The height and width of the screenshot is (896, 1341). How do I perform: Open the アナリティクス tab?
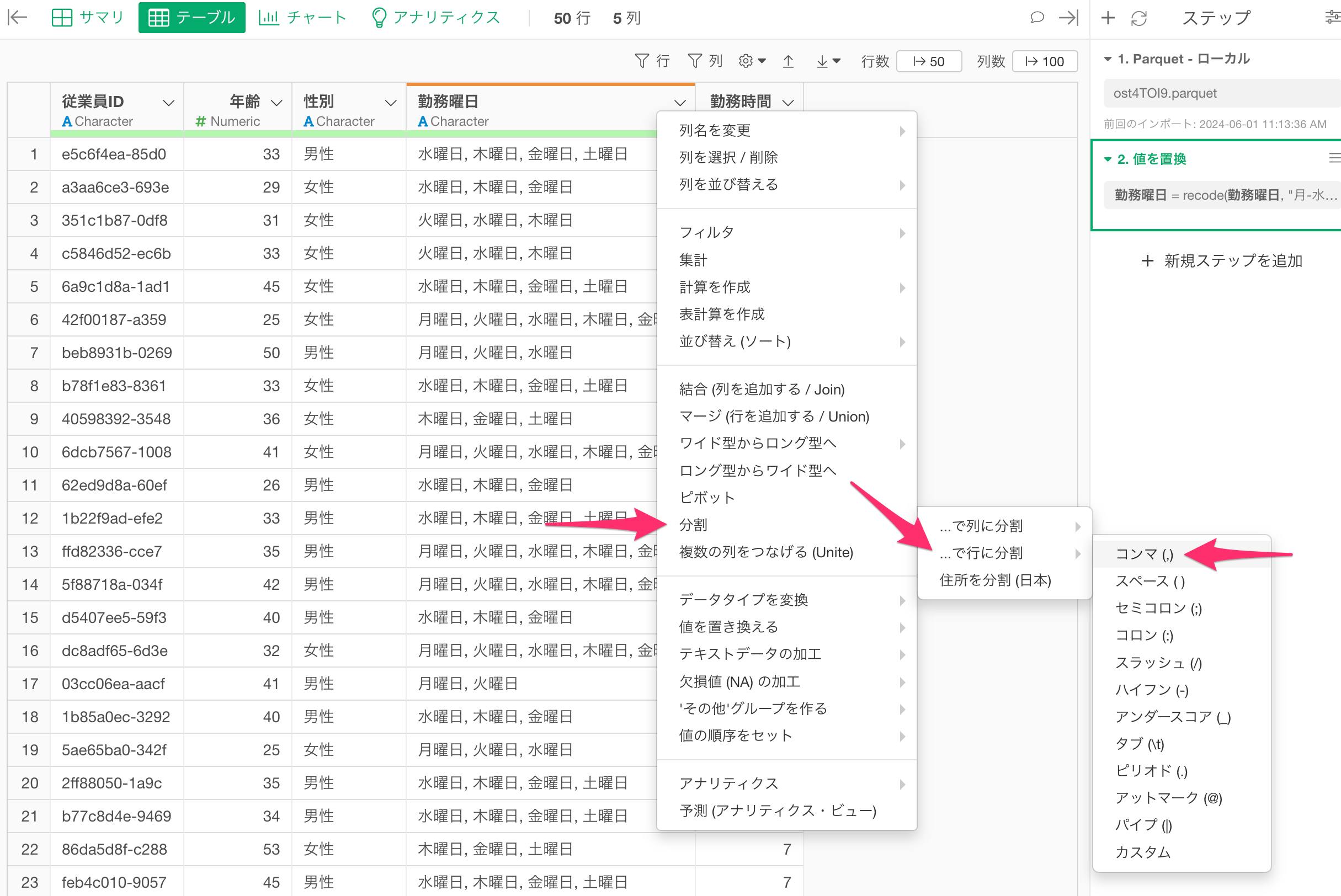(436, 18)
